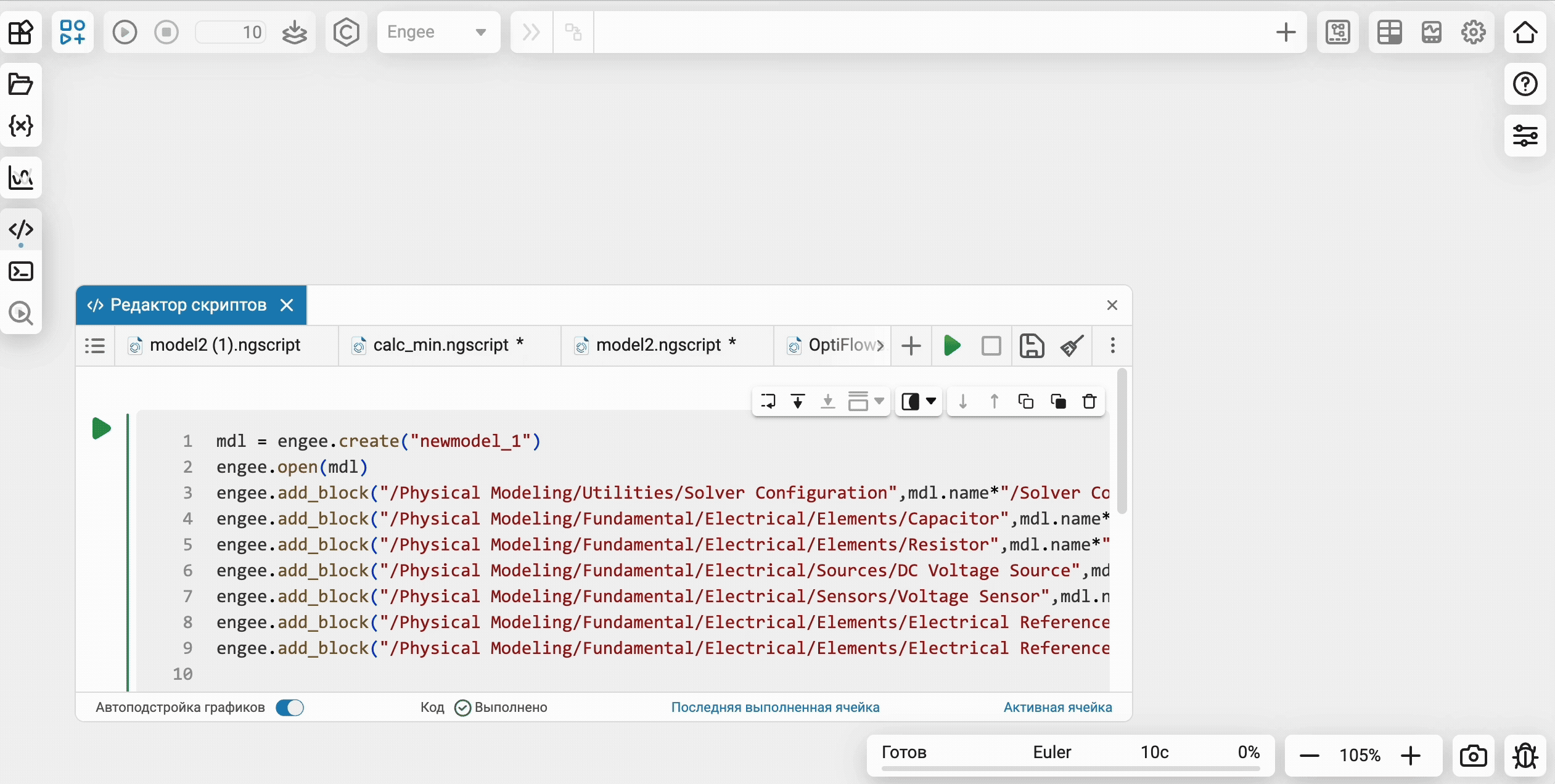Open the command line terminal icon
Image resolution: width=1555 pixels, height=784 pixels.
pyautogui.click(x=20, y=271)
